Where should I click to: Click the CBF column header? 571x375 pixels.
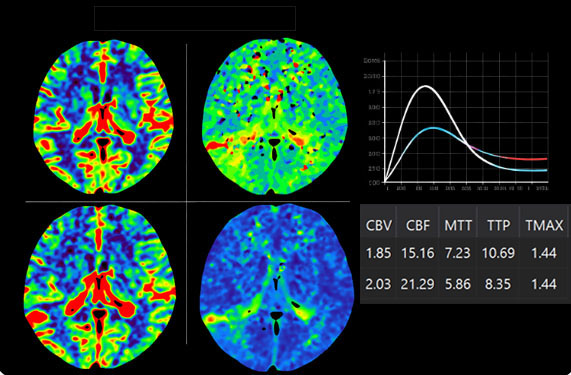coord(418,226)
